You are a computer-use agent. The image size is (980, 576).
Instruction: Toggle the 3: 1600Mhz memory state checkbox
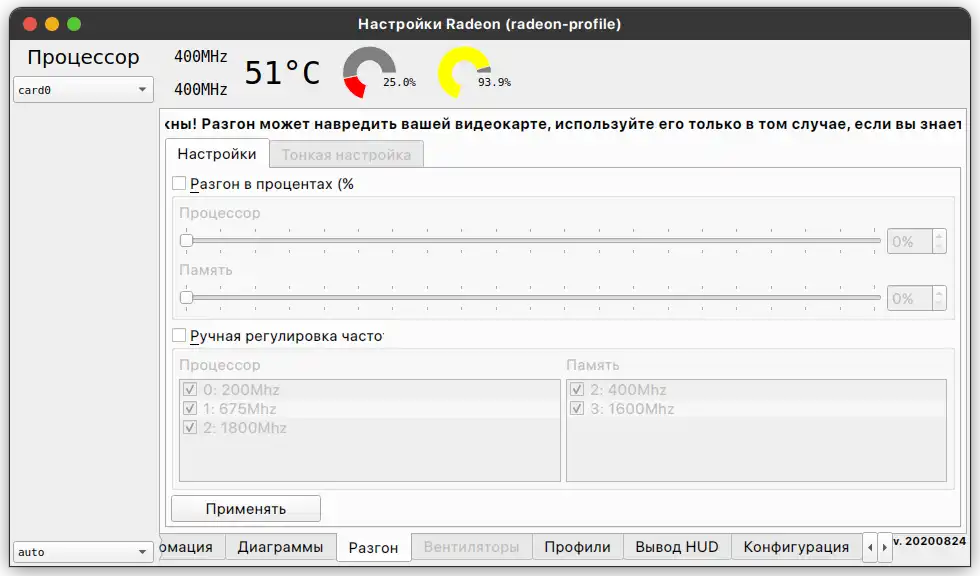[577, 409]
